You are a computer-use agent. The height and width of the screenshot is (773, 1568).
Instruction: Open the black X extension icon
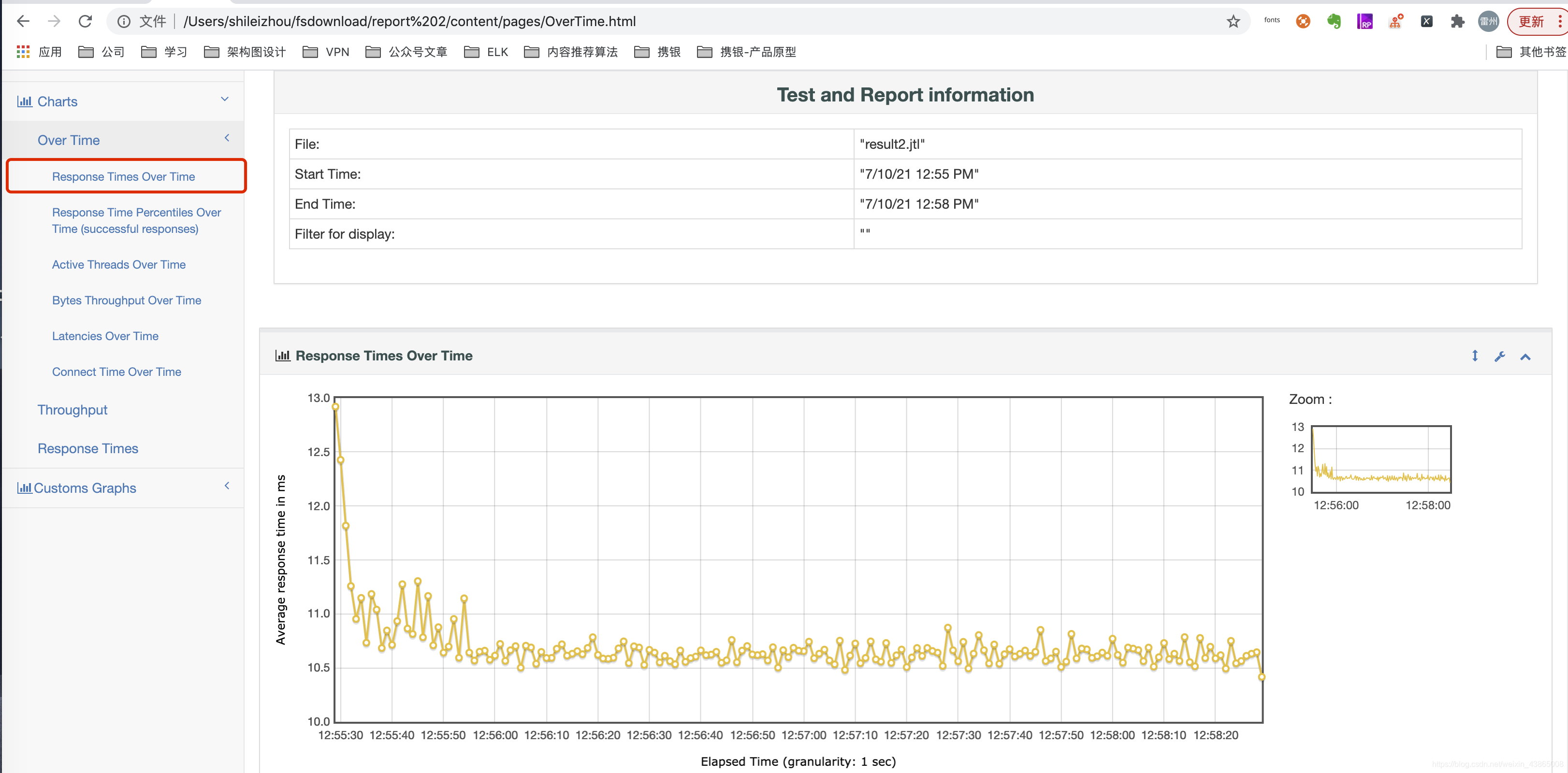pyautogui.click(x=1426, y=21)
